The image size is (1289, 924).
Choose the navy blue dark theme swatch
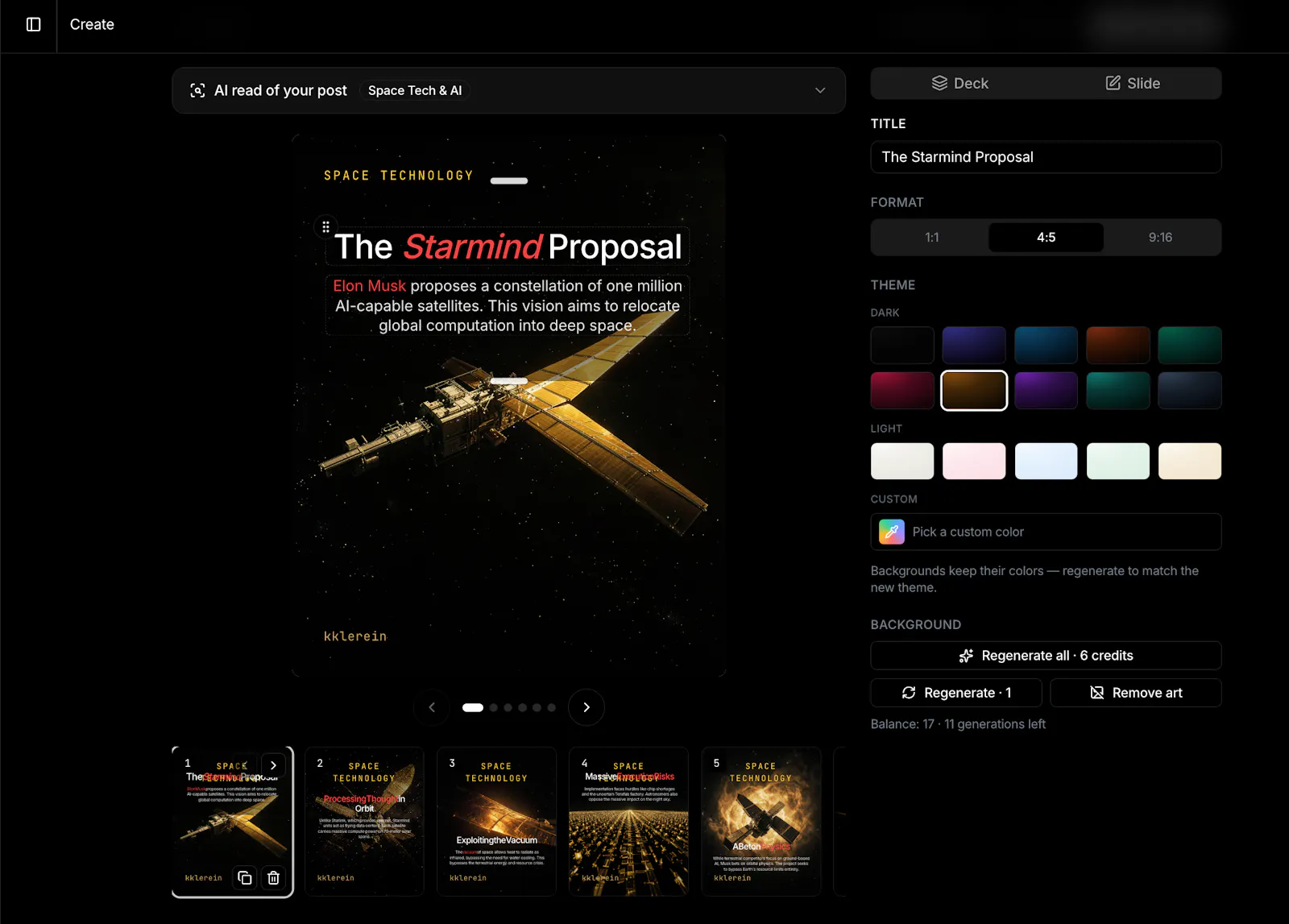click(1046, 346)
